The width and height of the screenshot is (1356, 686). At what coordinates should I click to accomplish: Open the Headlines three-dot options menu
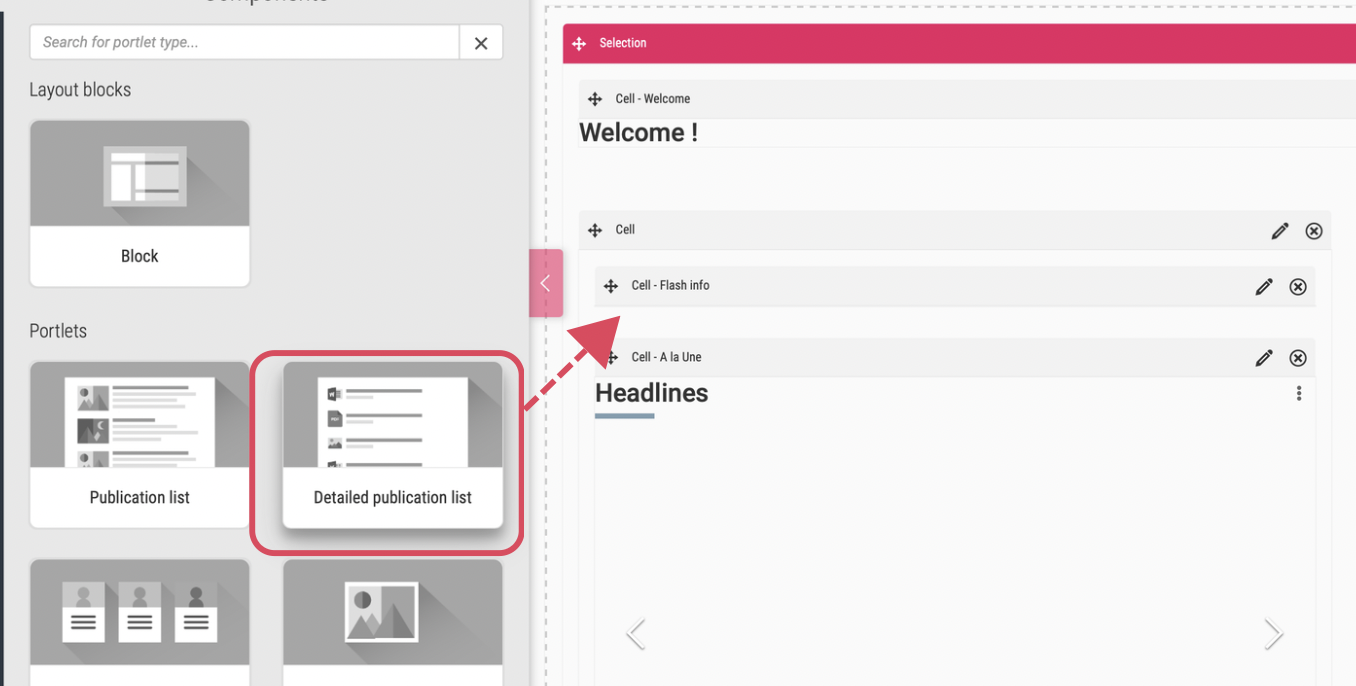(x=1299, y=394)
